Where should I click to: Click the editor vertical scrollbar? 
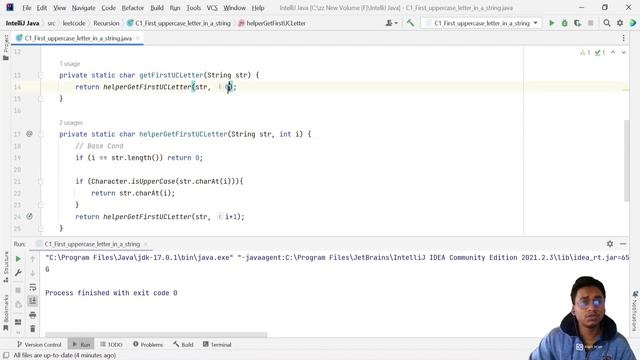pyautogui.click(x=627, y=160)
